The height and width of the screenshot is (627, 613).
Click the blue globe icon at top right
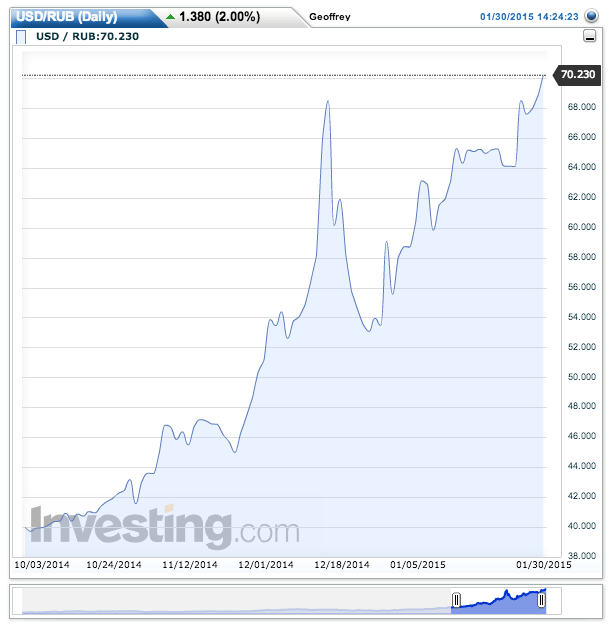(x=591, y=16)
